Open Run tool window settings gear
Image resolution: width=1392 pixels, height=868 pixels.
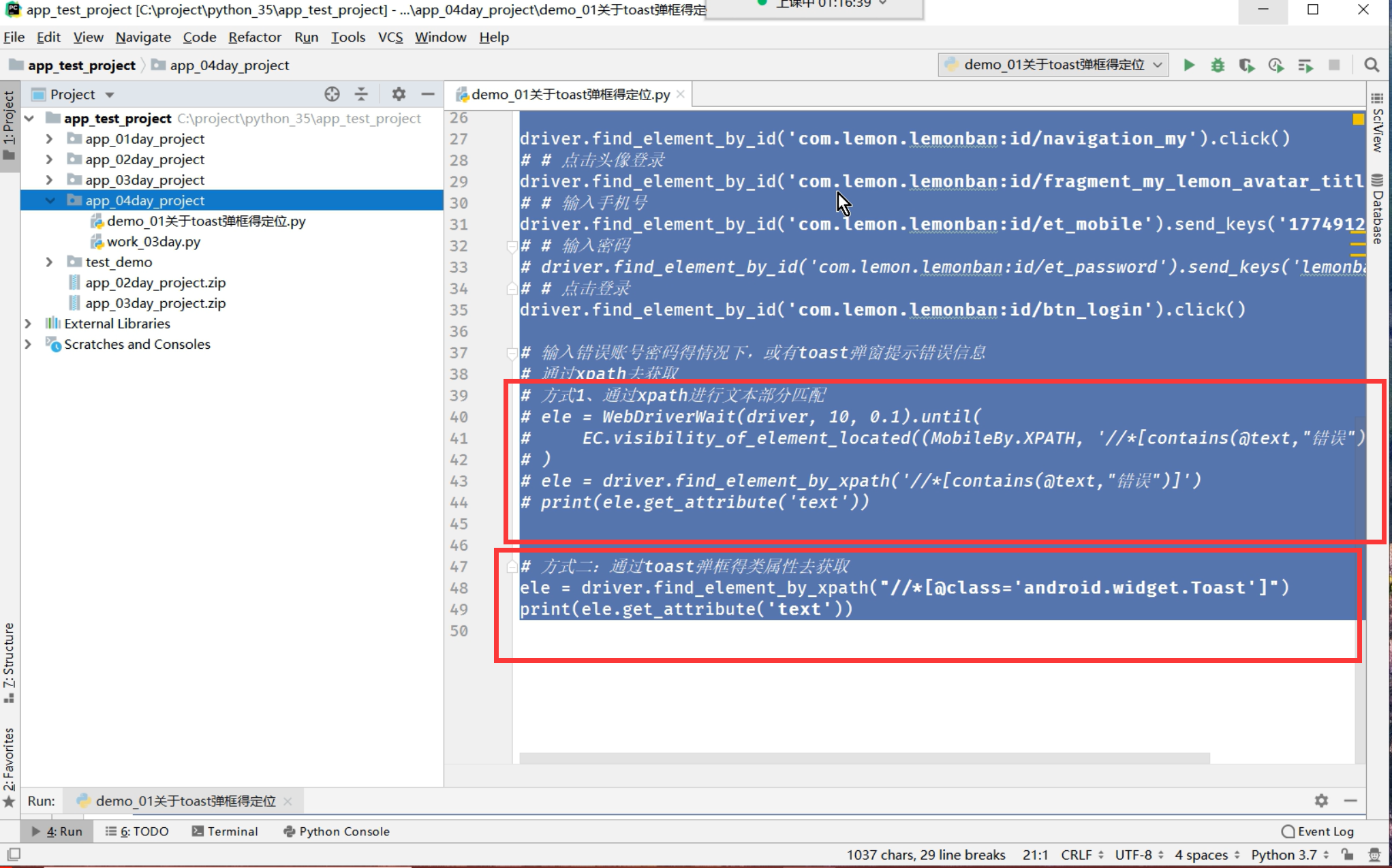coord(1321,801)
